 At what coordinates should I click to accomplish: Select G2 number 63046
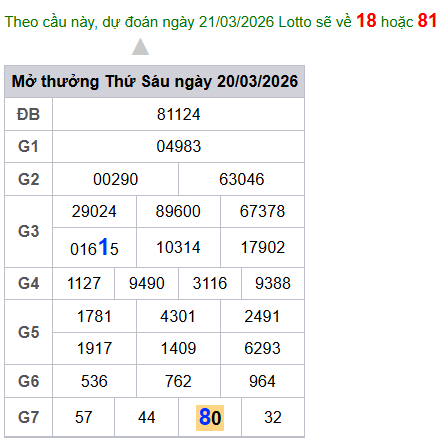(242, 179)
